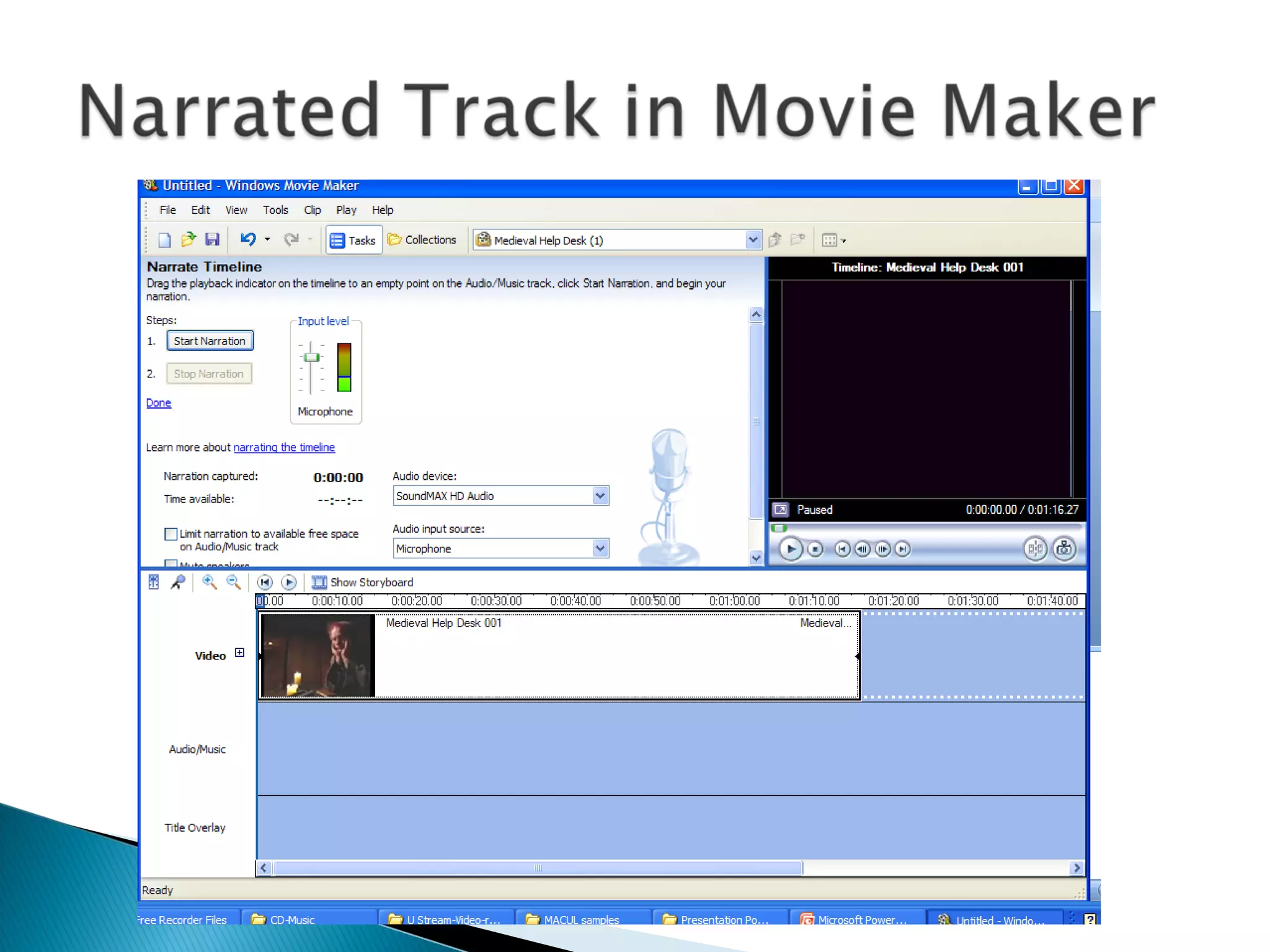Expand the Video track

239,653
